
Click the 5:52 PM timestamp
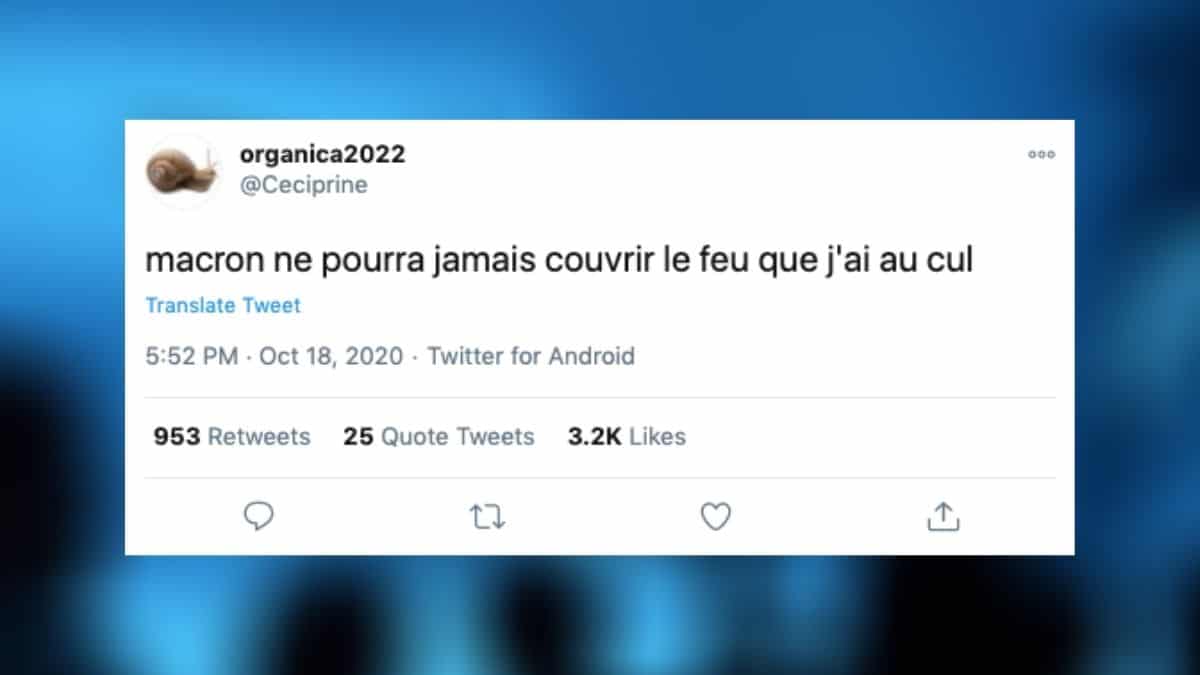[192, 356]
